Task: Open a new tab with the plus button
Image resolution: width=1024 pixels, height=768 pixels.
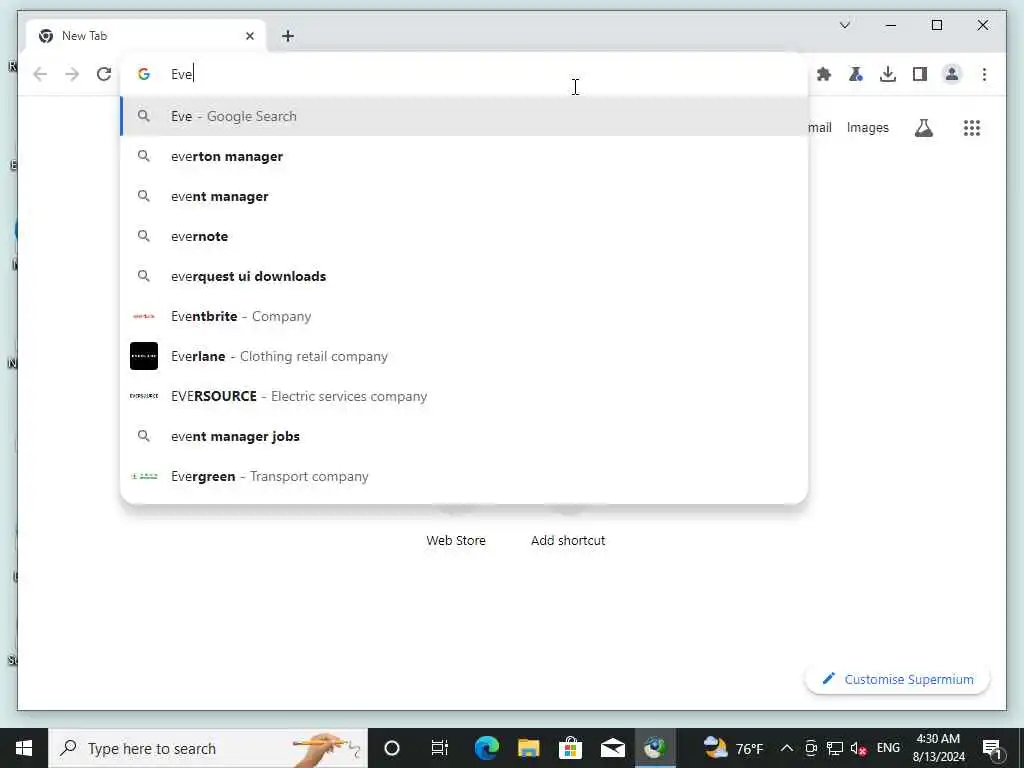Action: tap(288, 36)
